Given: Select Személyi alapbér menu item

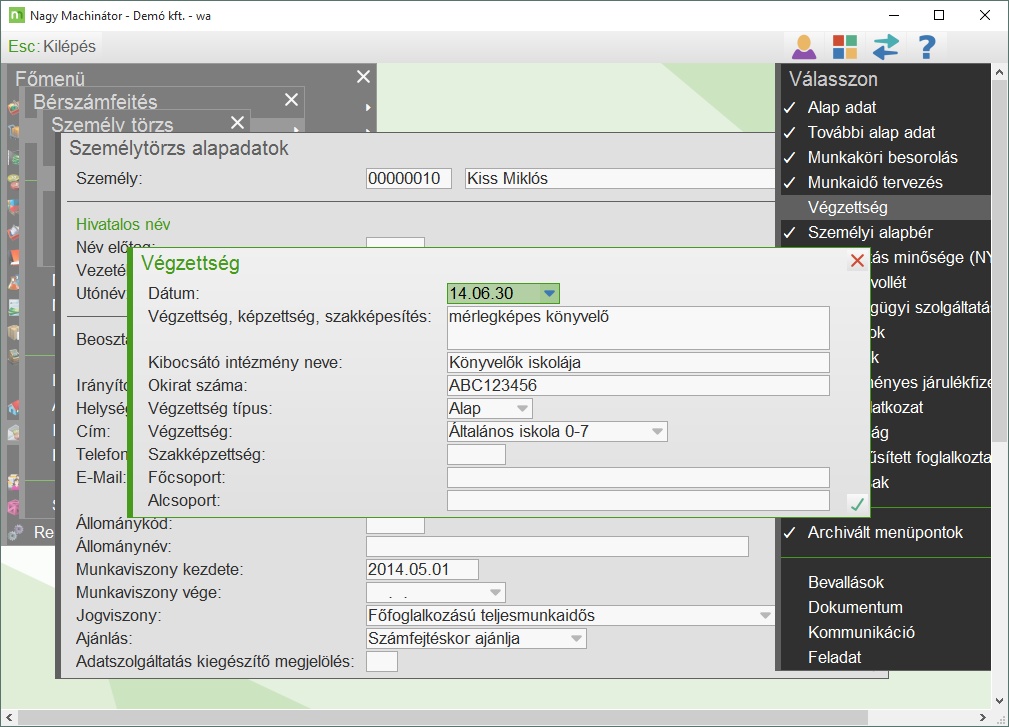Looking at the screenshot, I should point(870,233).
